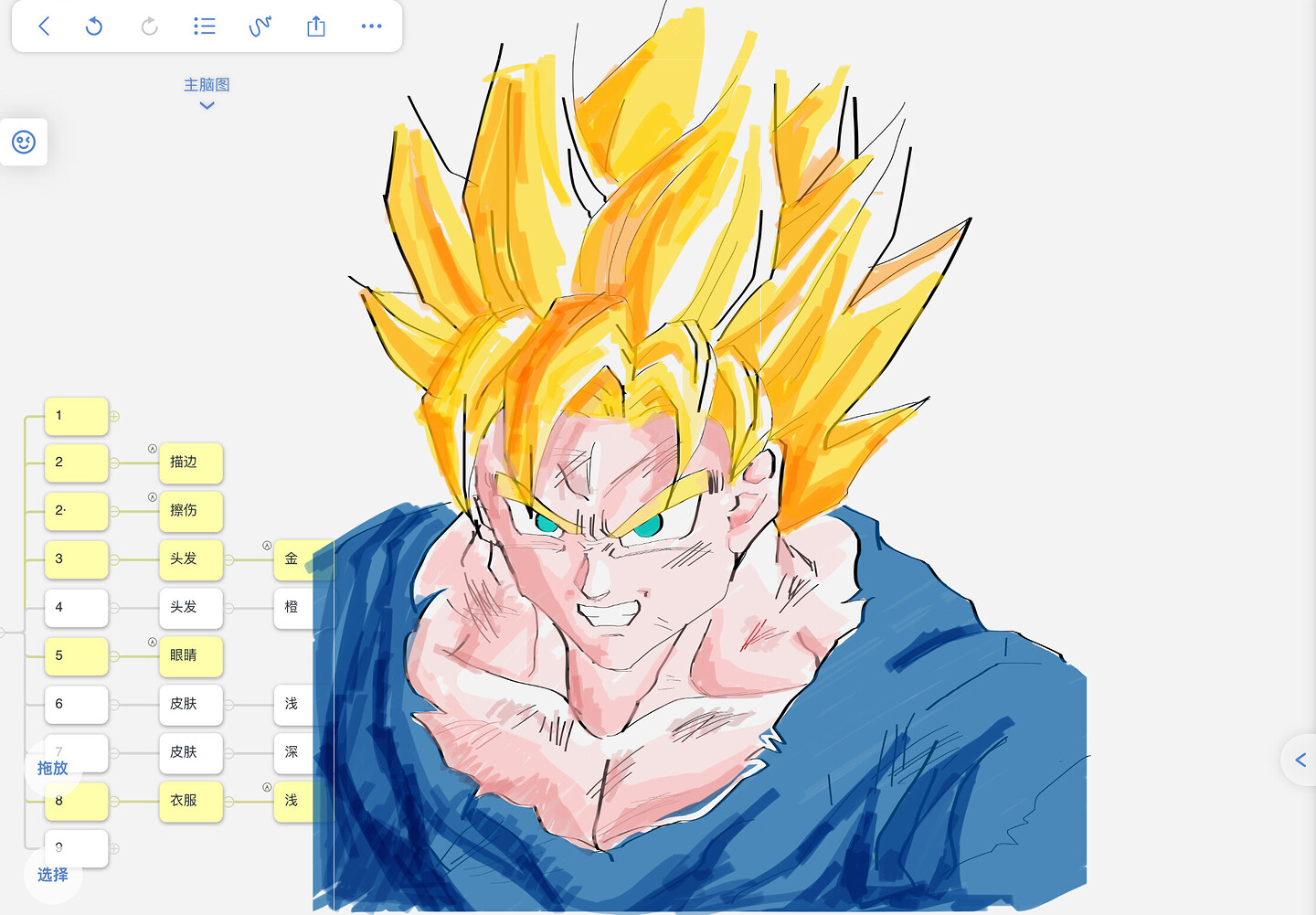
Task: Expand the plus toggle beside node 1
Action: tap(114, 417)
